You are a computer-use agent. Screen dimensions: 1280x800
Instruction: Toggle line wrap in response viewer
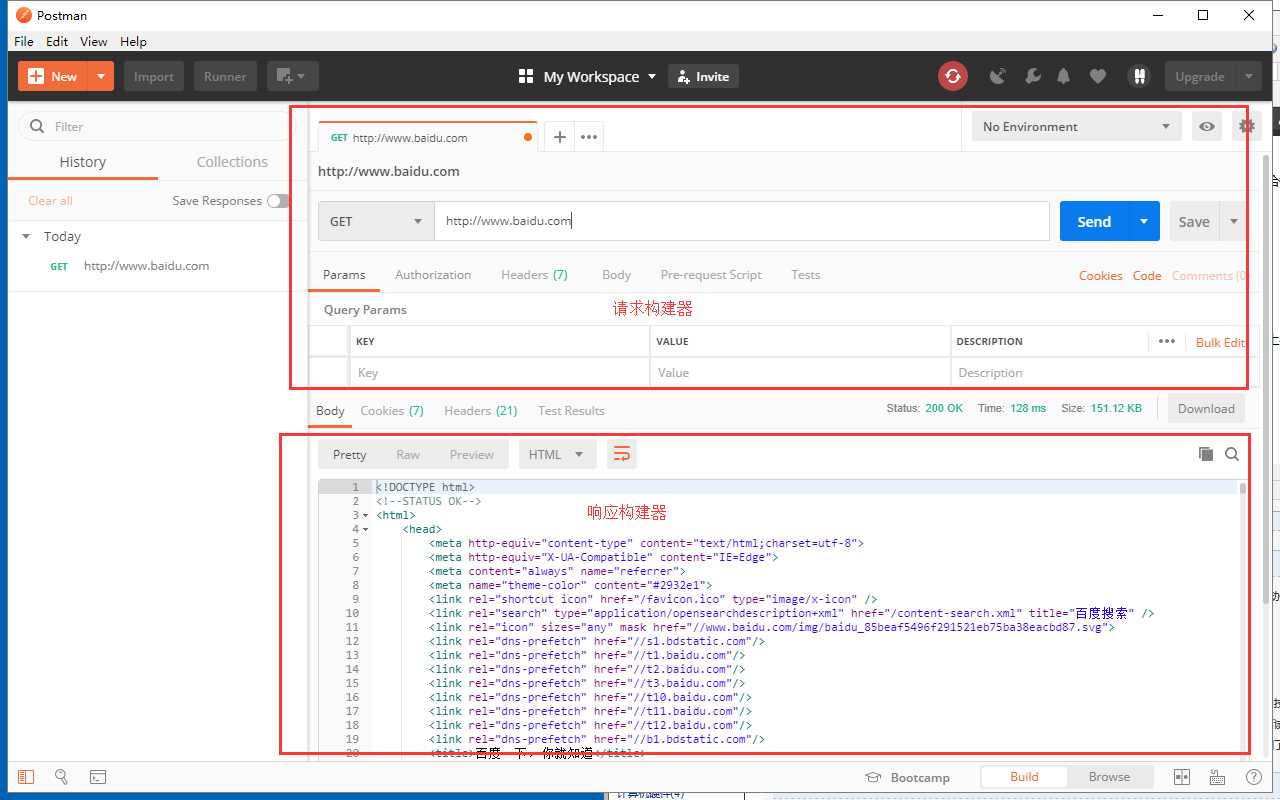point(621,454)
